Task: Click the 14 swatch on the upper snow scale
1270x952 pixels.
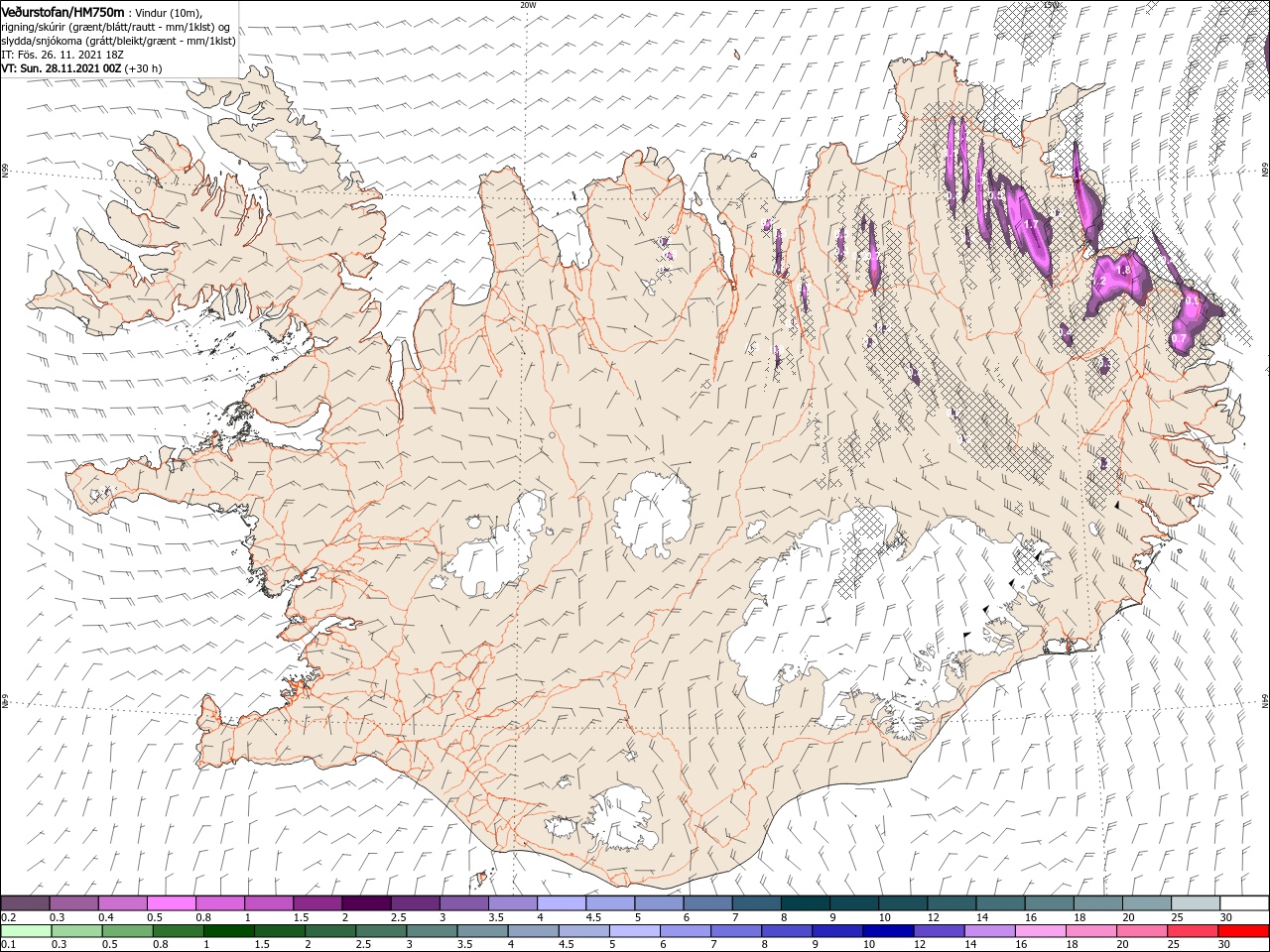Action: click(x=1001, y=903)
